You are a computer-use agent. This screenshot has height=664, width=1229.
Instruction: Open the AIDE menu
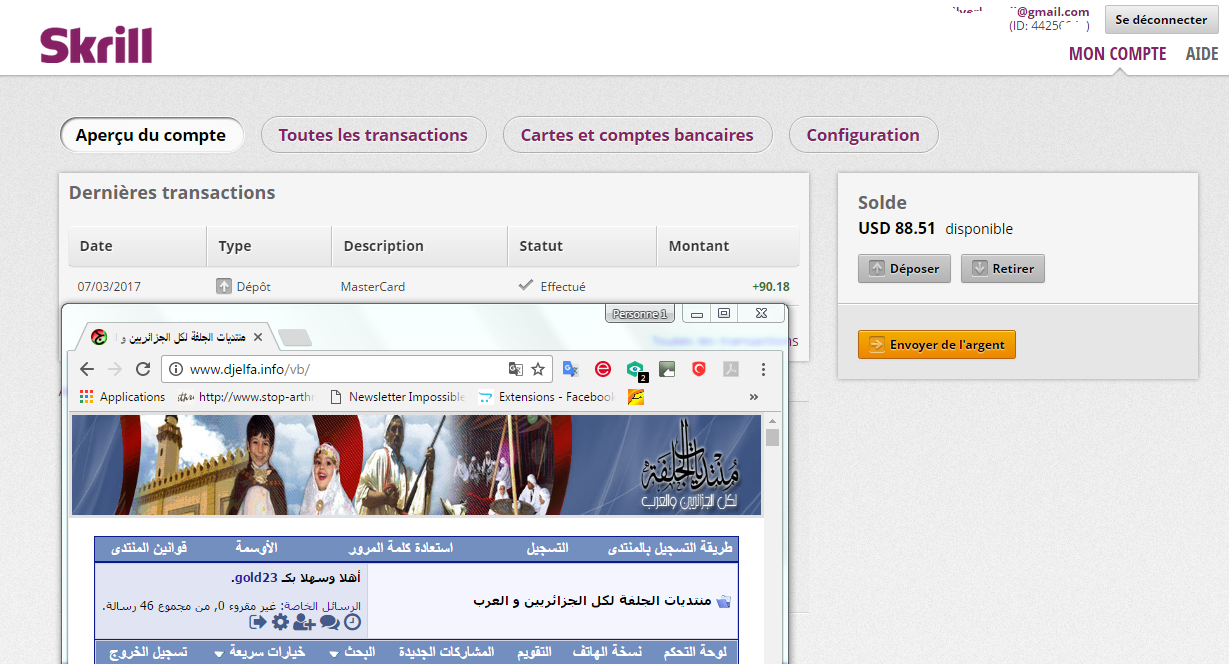[1202, 54]
